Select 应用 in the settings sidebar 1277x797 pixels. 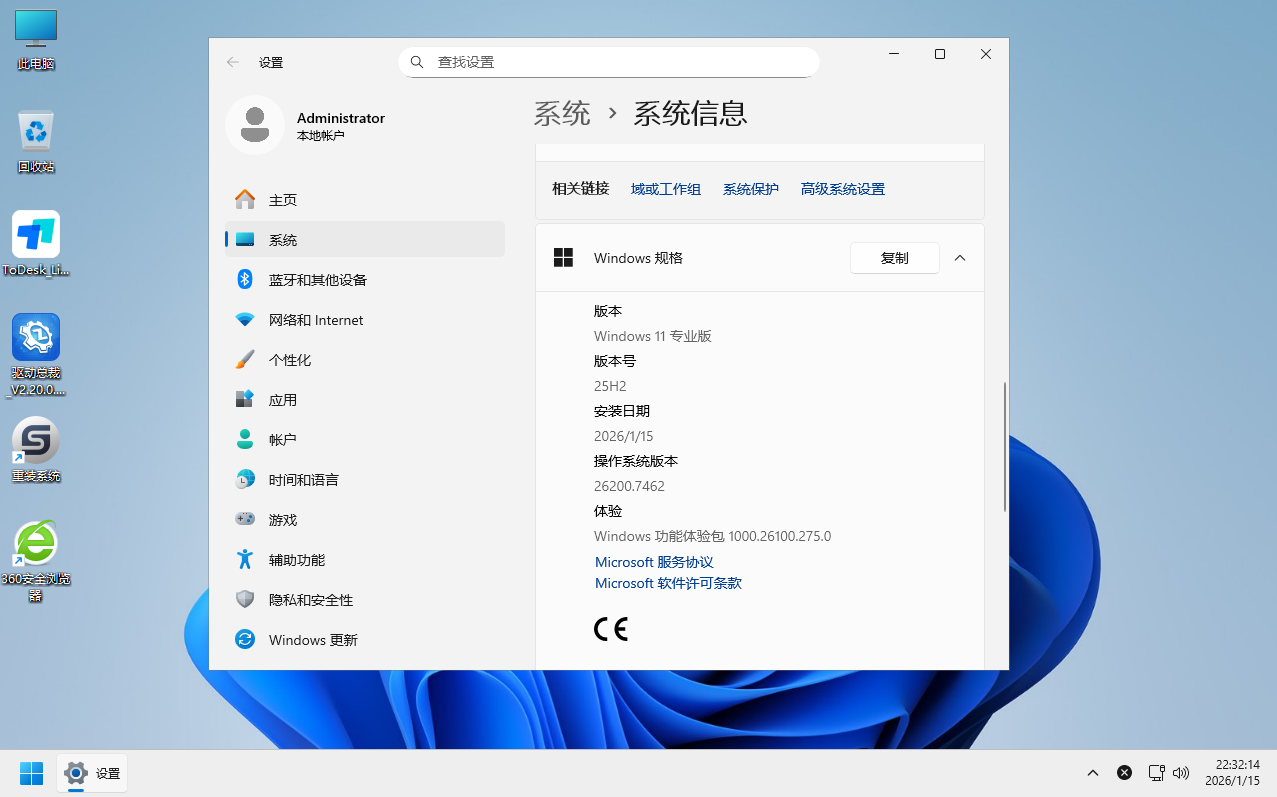(x=283, y=400)
